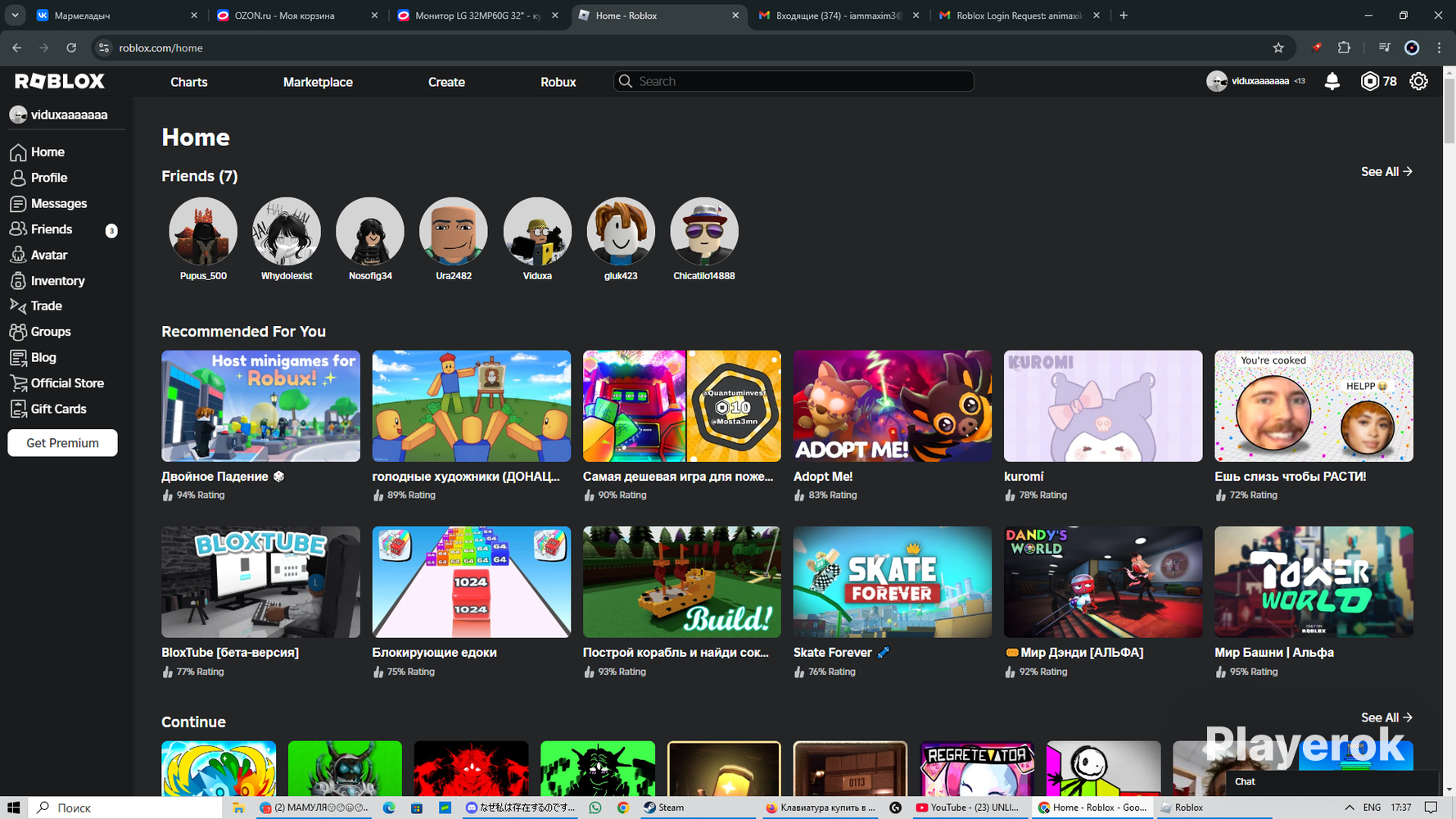This screenshot has height=819, width=1456.
Task: Open the BloxTube game thumbnail
Action: (260, 582)
